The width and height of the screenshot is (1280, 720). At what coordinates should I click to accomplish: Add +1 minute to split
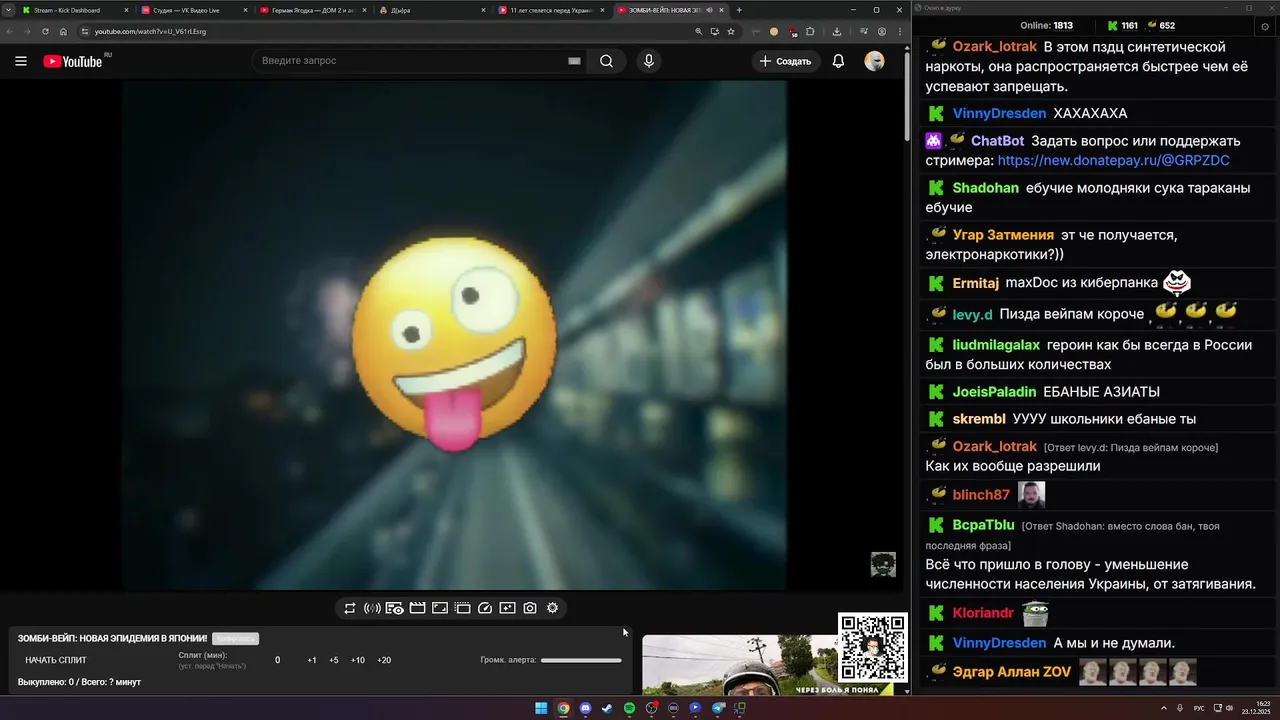tap(312, 660)
